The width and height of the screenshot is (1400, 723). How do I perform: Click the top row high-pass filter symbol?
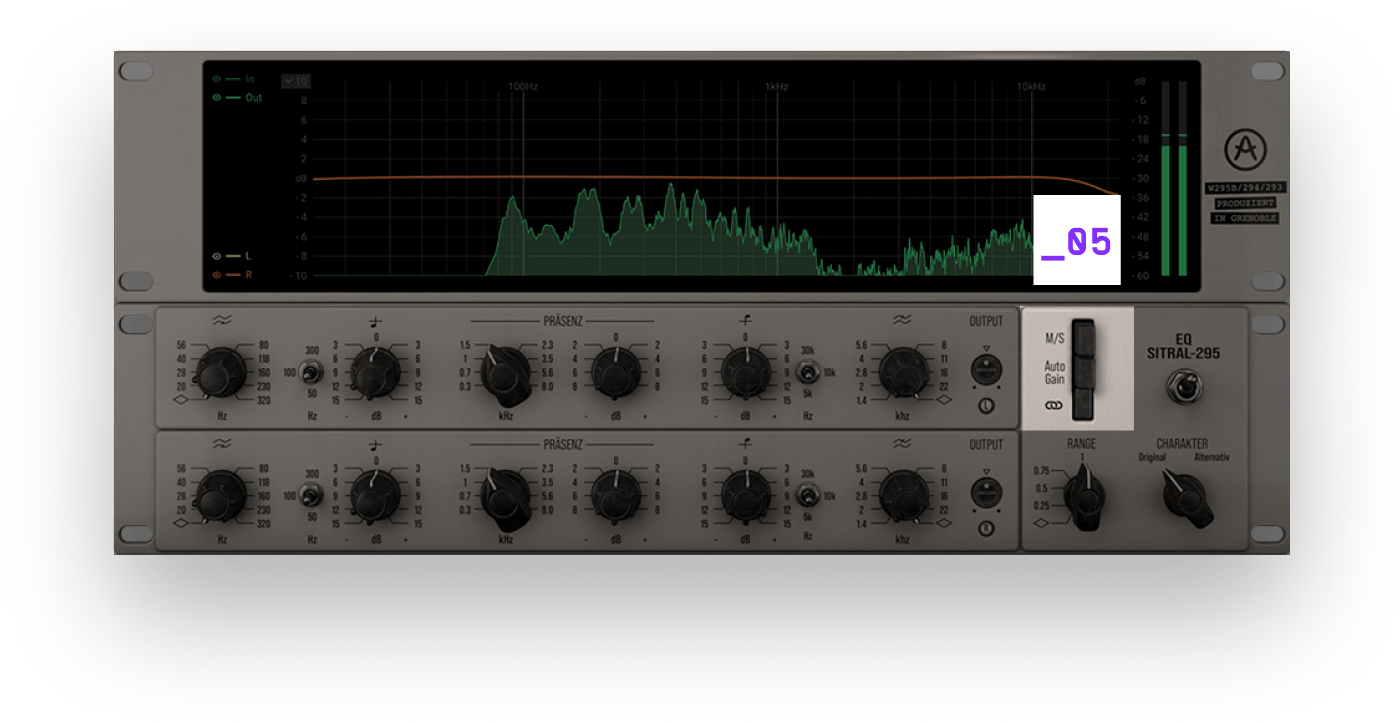pos(221,320)
